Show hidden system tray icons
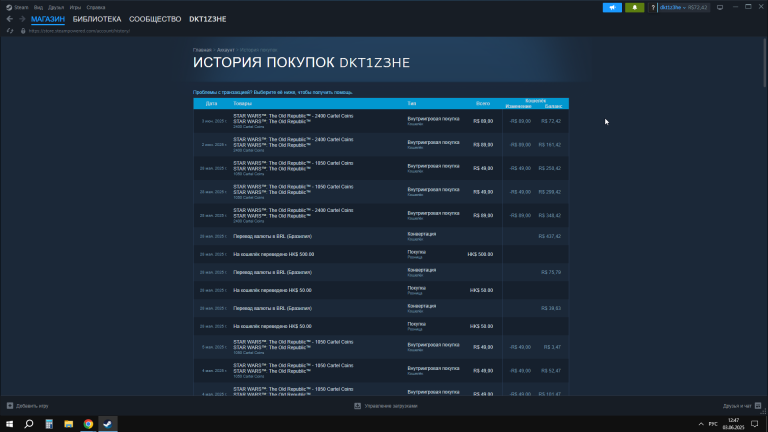This screenshot has height=432, width=768. coord(701,424)
